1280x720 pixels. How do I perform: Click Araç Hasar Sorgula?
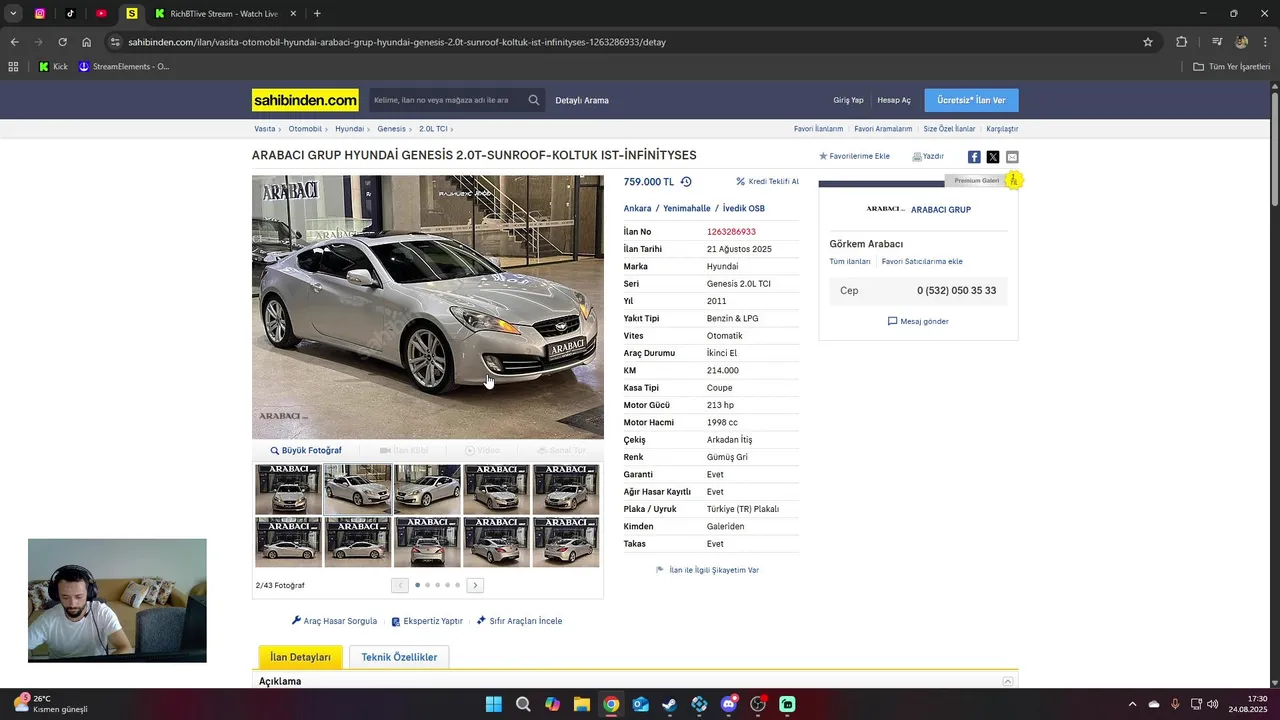tap(334, 621)
